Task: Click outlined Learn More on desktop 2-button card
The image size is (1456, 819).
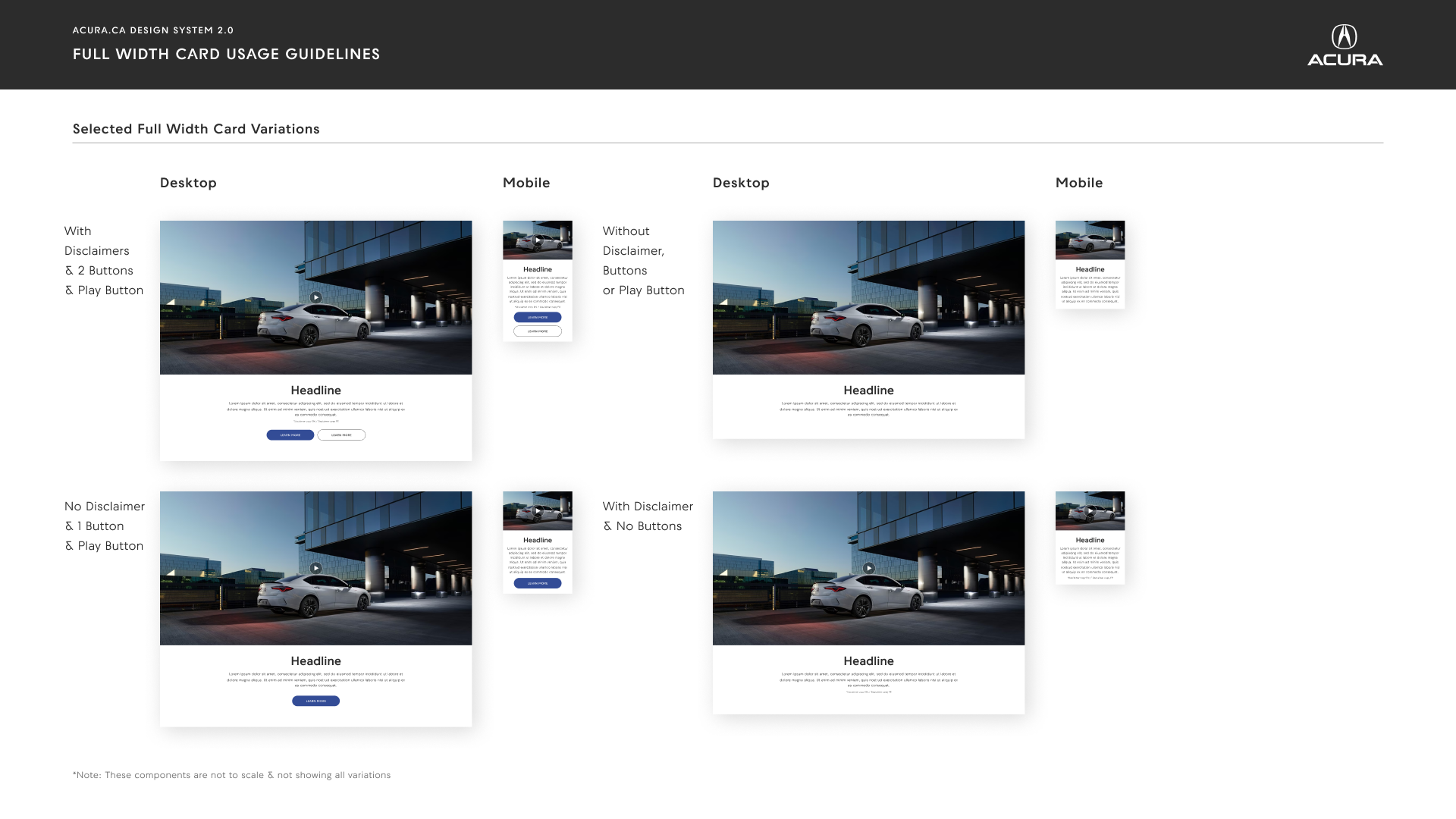Action: point(341,435)
